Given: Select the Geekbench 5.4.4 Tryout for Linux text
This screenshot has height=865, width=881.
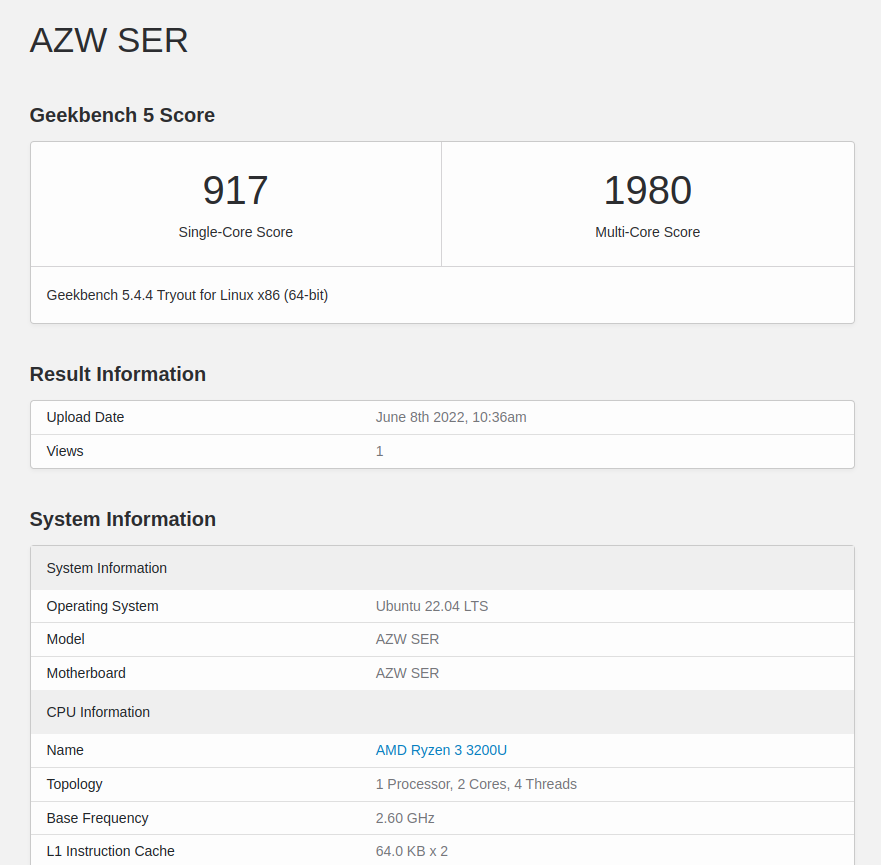Looking at the screenshot, I should coord(187,295).
